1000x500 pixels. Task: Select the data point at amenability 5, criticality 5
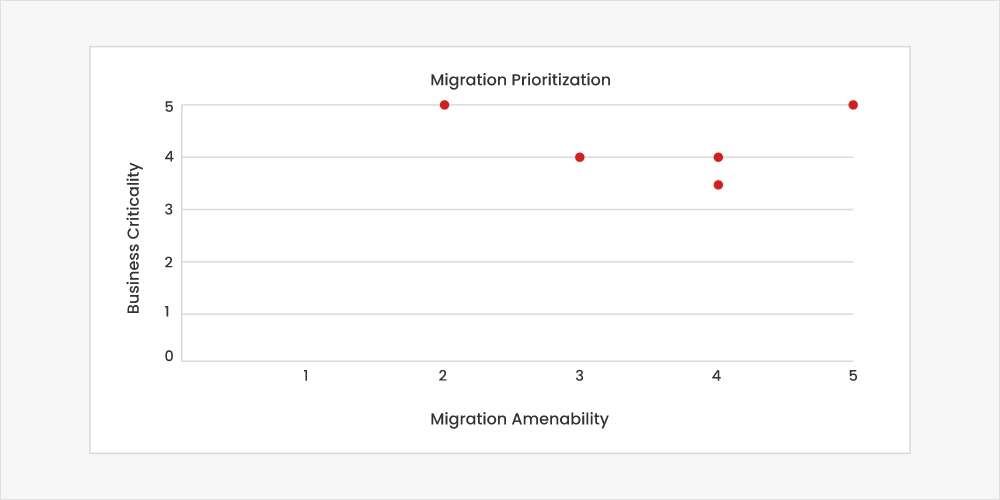[853, 105]
